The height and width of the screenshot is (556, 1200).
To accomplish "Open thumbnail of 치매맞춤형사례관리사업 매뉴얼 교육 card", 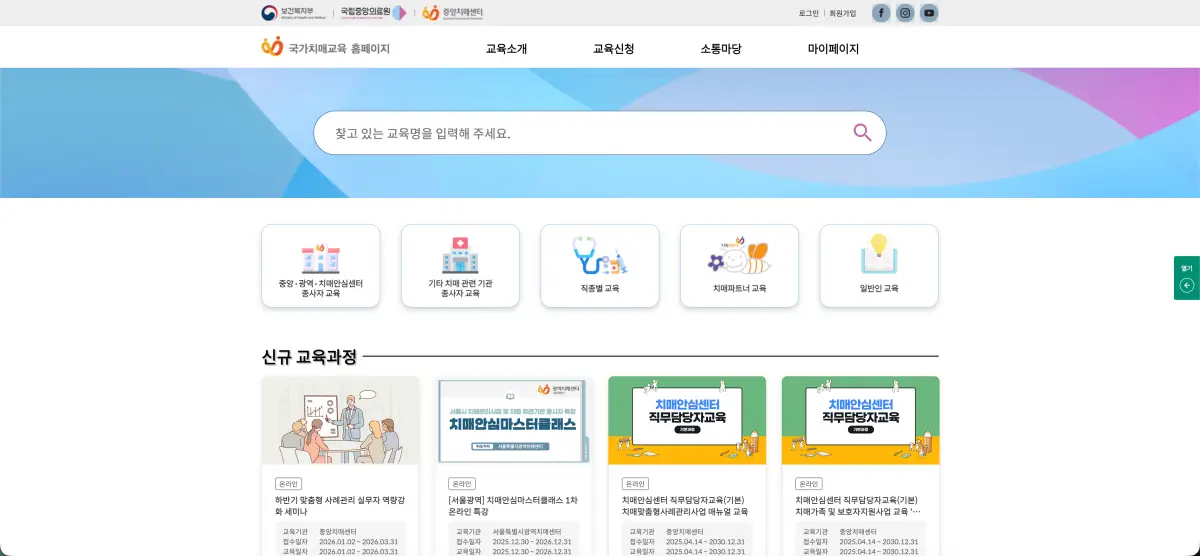I will pyautogui.click(x=687, y=420).
